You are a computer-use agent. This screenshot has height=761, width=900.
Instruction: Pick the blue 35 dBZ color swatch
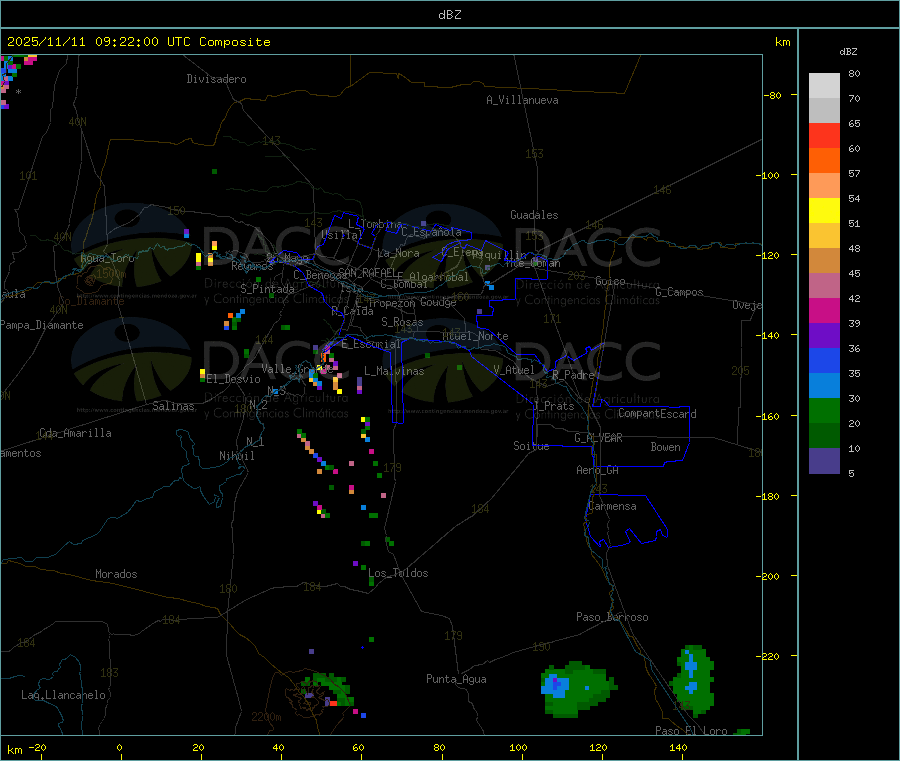click(x=824, y=360)
